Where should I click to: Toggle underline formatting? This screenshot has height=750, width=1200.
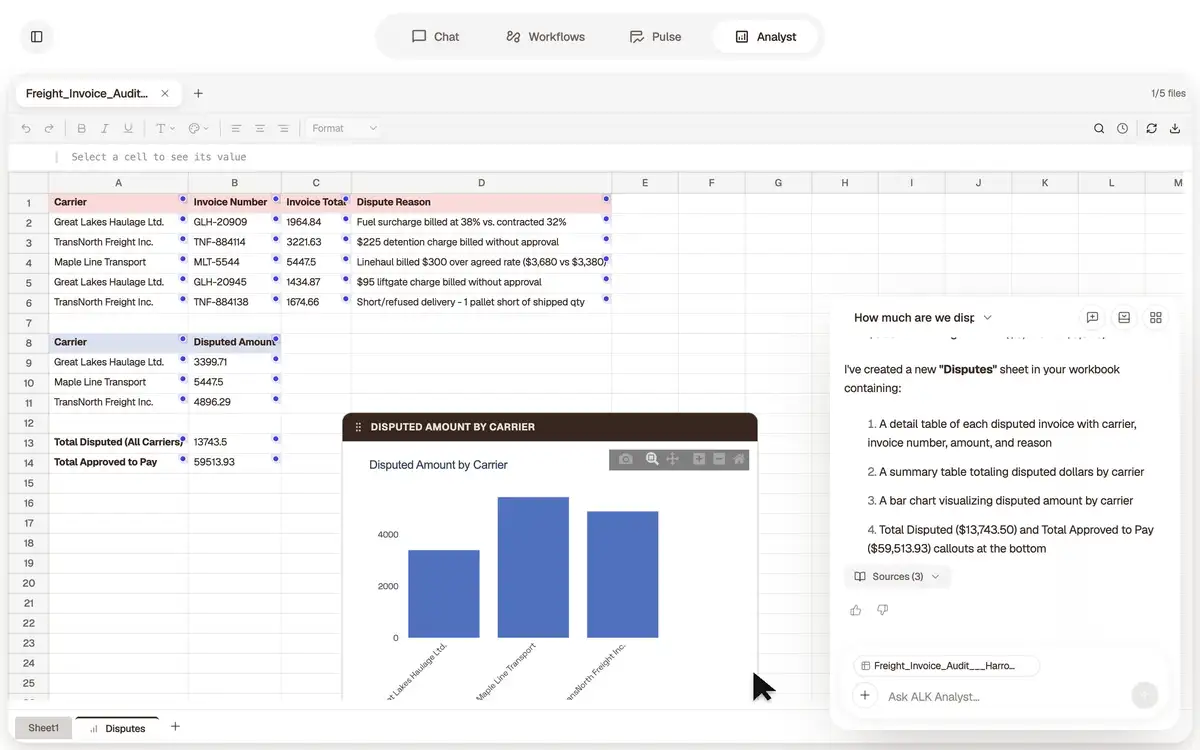[128, 129]
